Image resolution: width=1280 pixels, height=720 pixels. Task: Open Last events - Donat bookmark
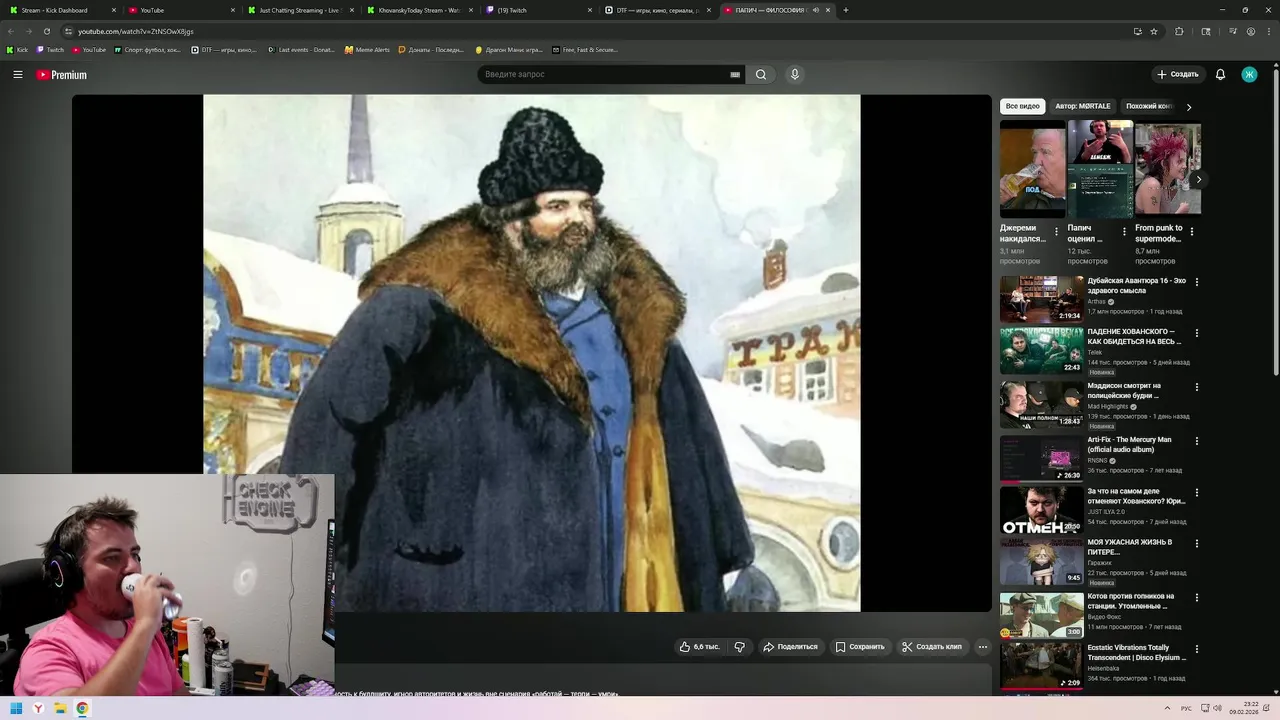point(301,50)
